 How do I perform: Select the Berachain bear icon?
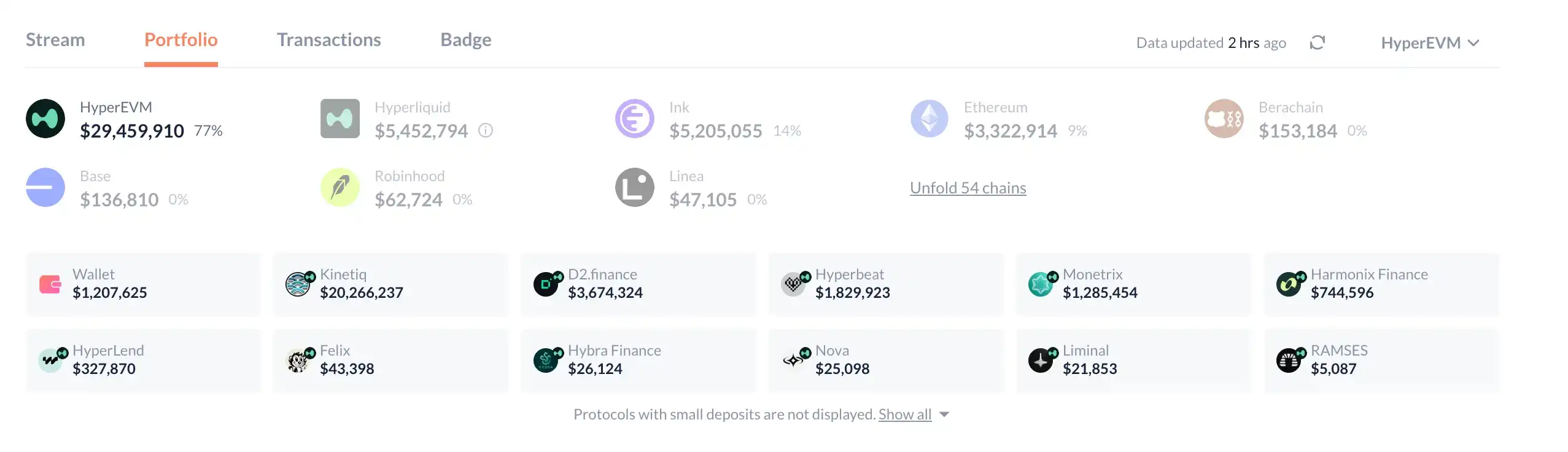click(1224, 119)
